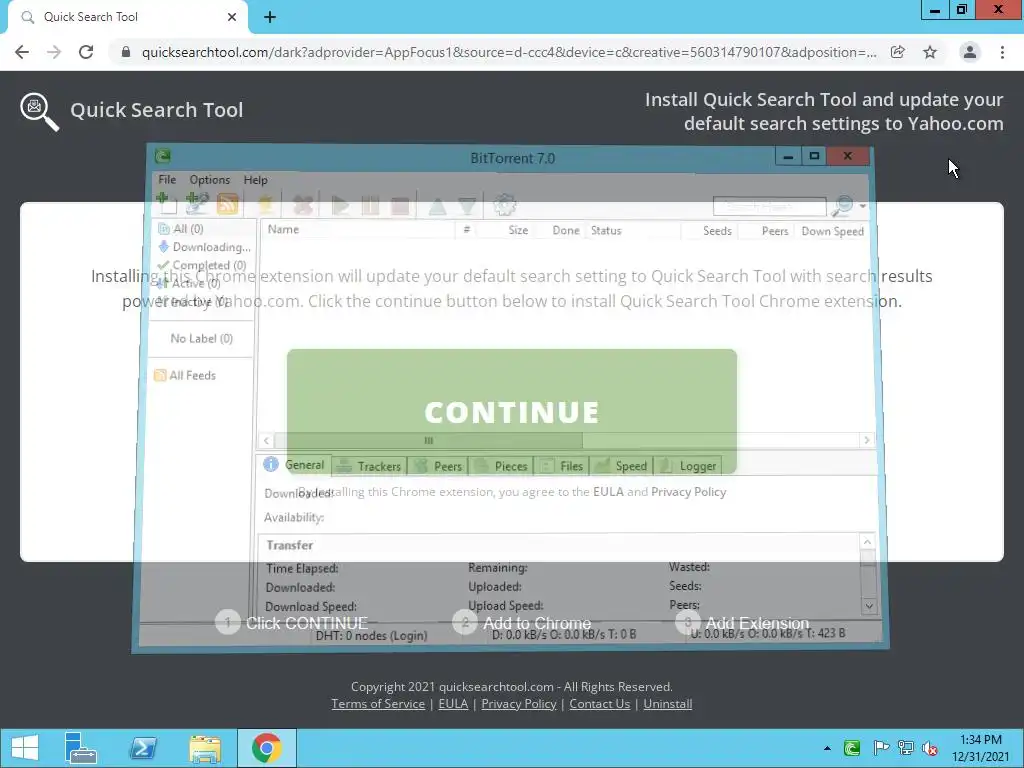Switch to the Trackers tab
1024x768 pixels.
tap(370, 466)
